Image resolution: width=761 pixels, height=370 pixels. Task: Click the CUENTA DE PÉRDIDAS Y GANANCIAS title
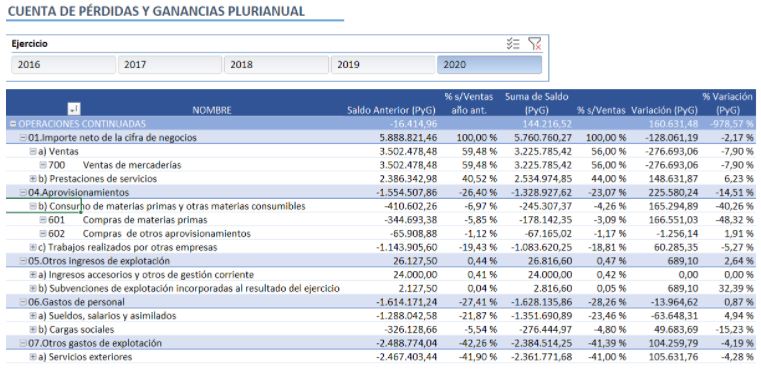(156, 11)
